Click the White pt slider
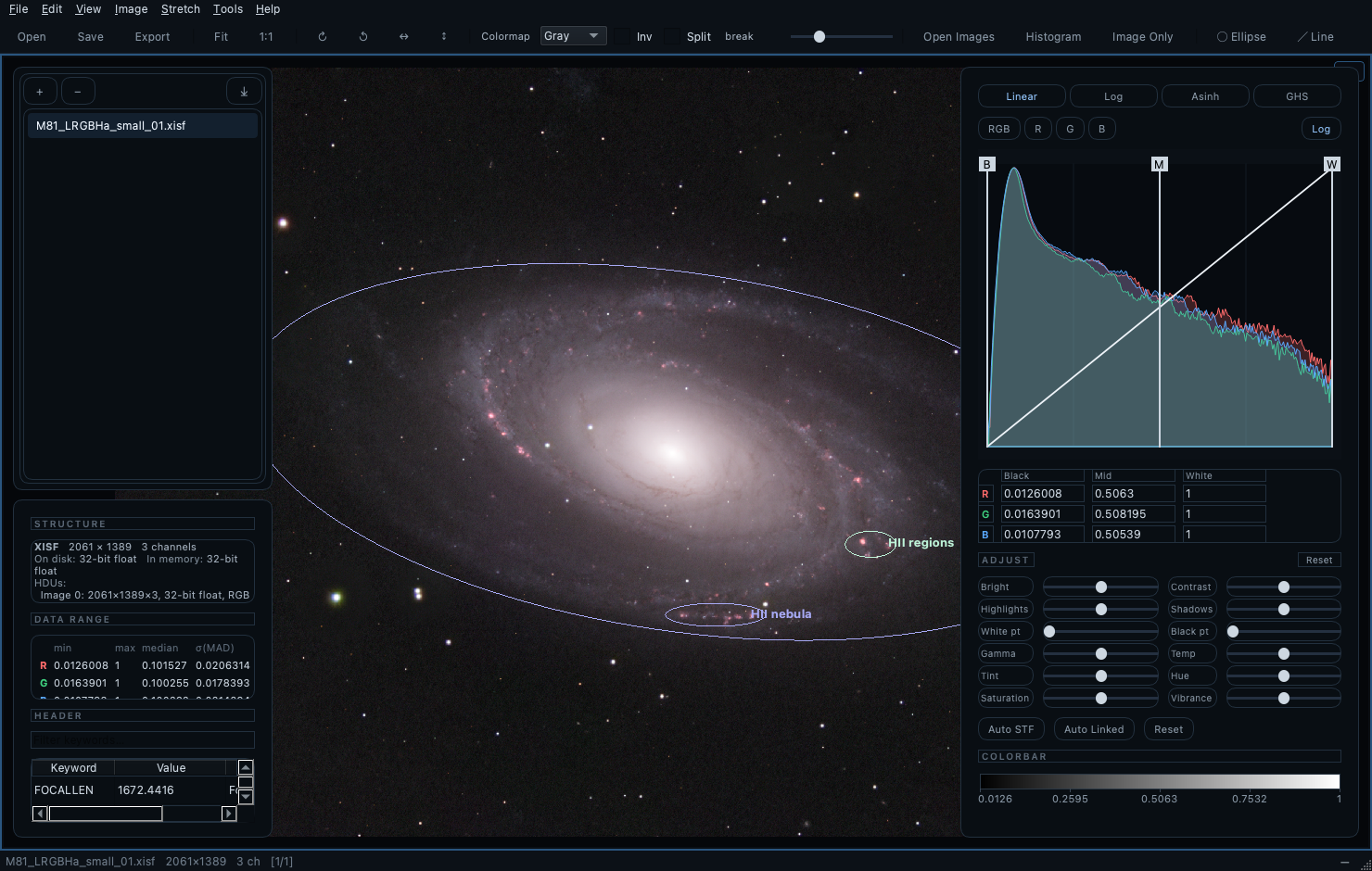Image resolution: width=1372 pixels, height=871 pixels. click(1100, 631)
